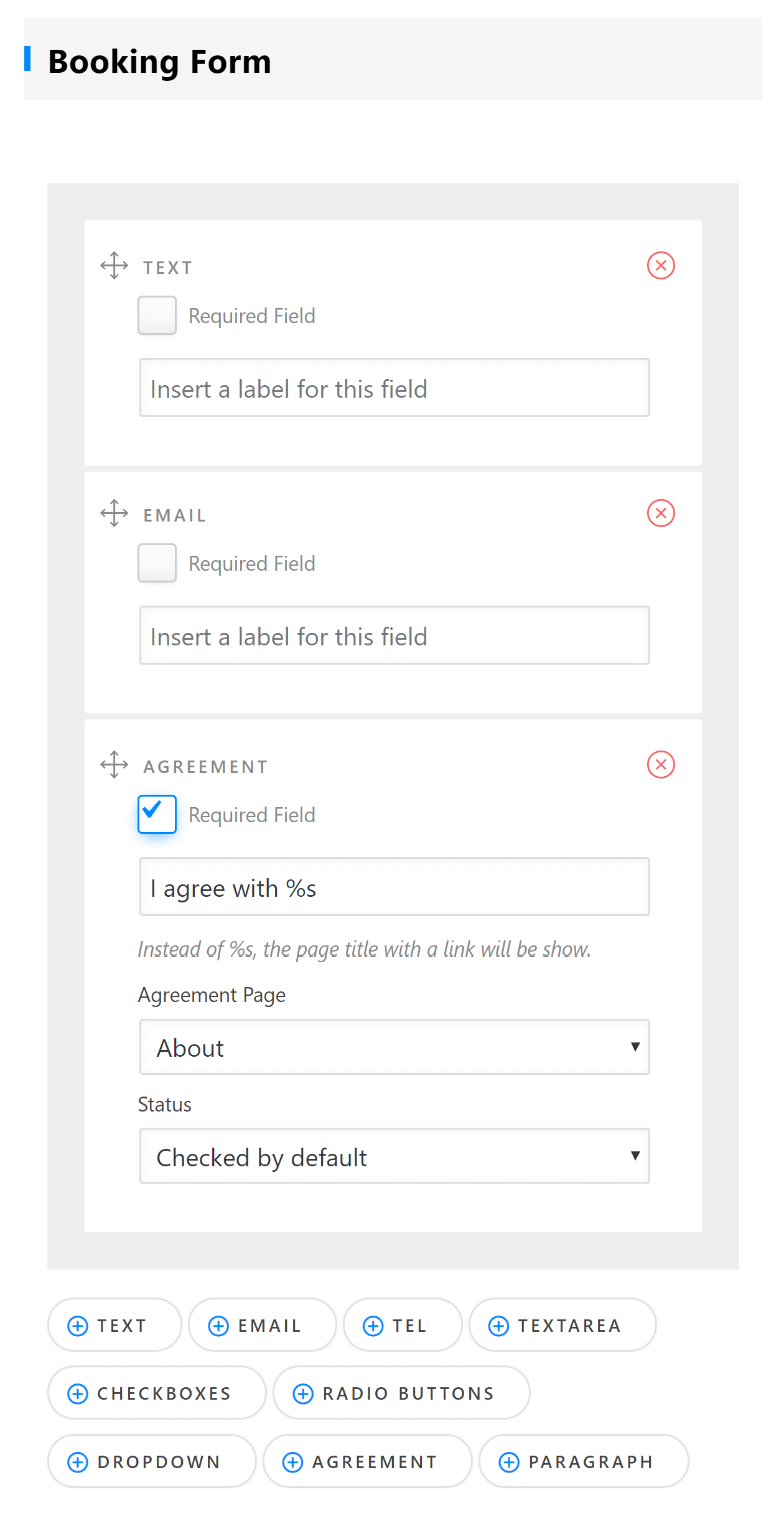Click the drag handle of the Agreement field
Screen dimensions: 784x1531
[114, 765]
